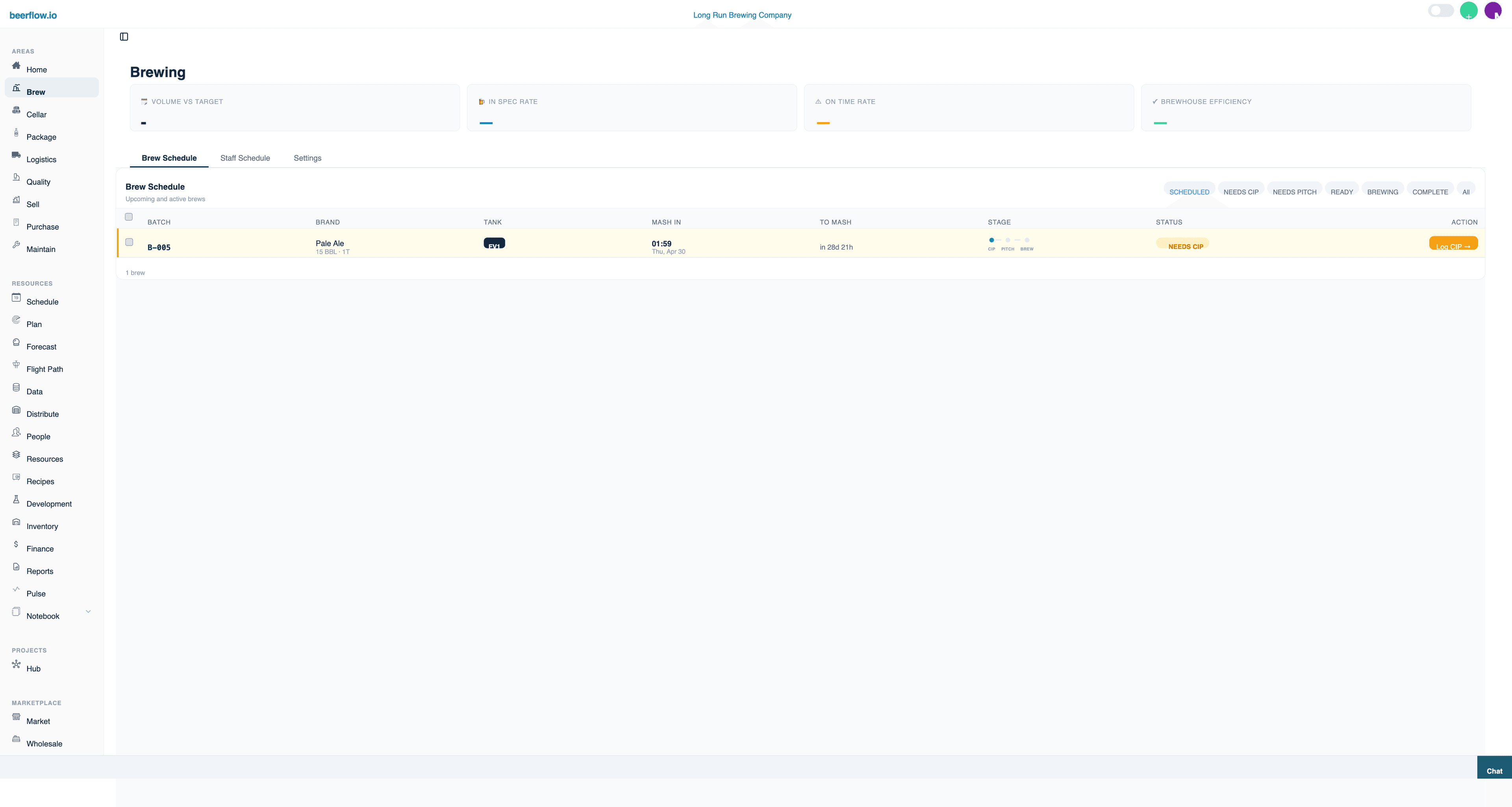Open the purple user avatar menu

[x=1493, y=11]
